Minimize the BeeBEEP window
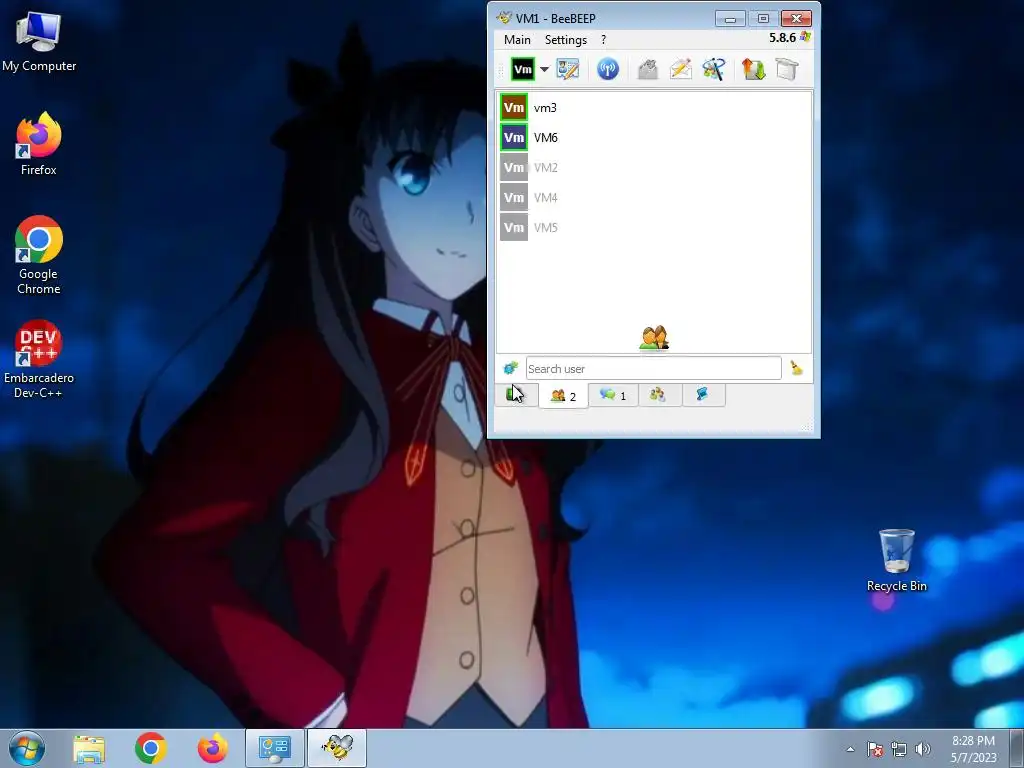Image resolution: width=1024 pixels, height=768 pixels. click(x=730, y=19)
